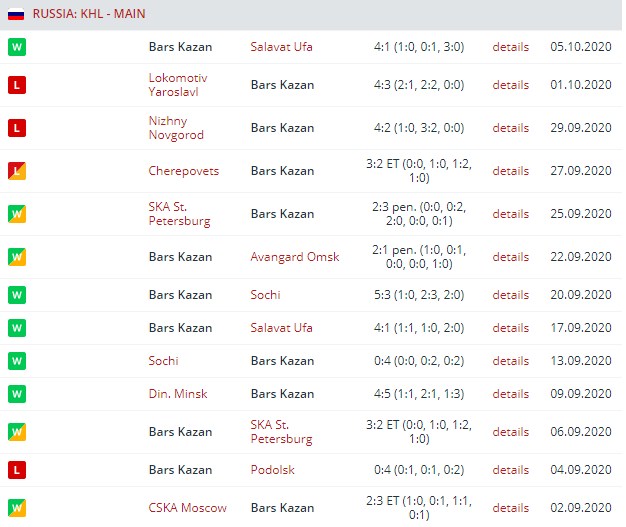Image resolution: width=626 pixels, height=527 pixels.
Task: Click the loss badge for 29.09.2020 match
Action: [16, 128]
